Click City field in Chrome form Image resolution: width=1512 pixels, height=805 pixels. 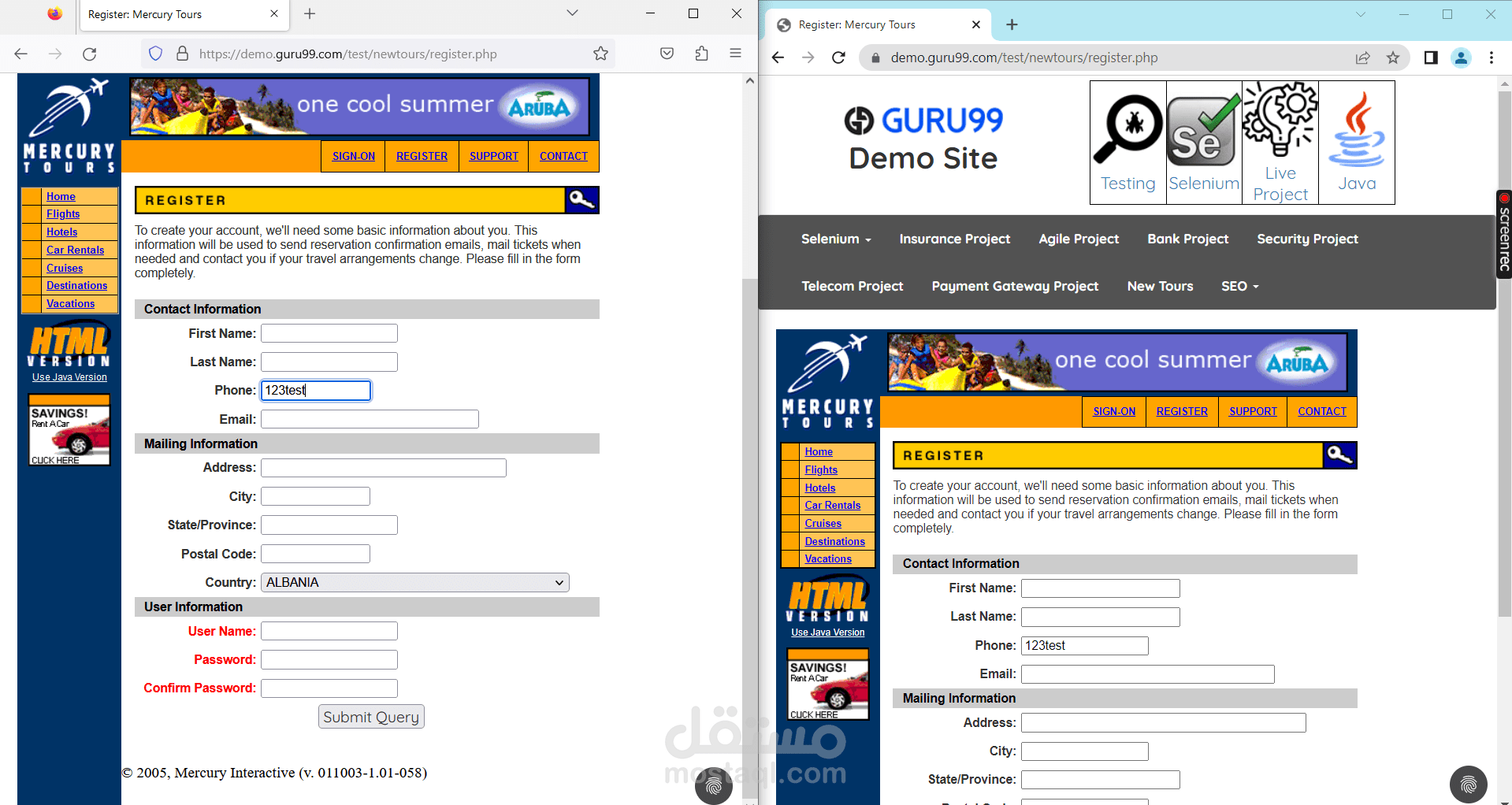[1085, 751]
